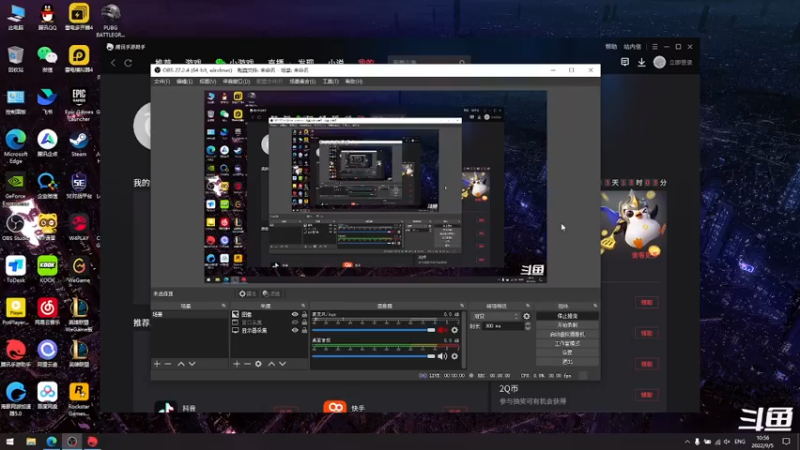
Task: Open settings gear for microphone audio channel
Action: [x=455, y=330]
